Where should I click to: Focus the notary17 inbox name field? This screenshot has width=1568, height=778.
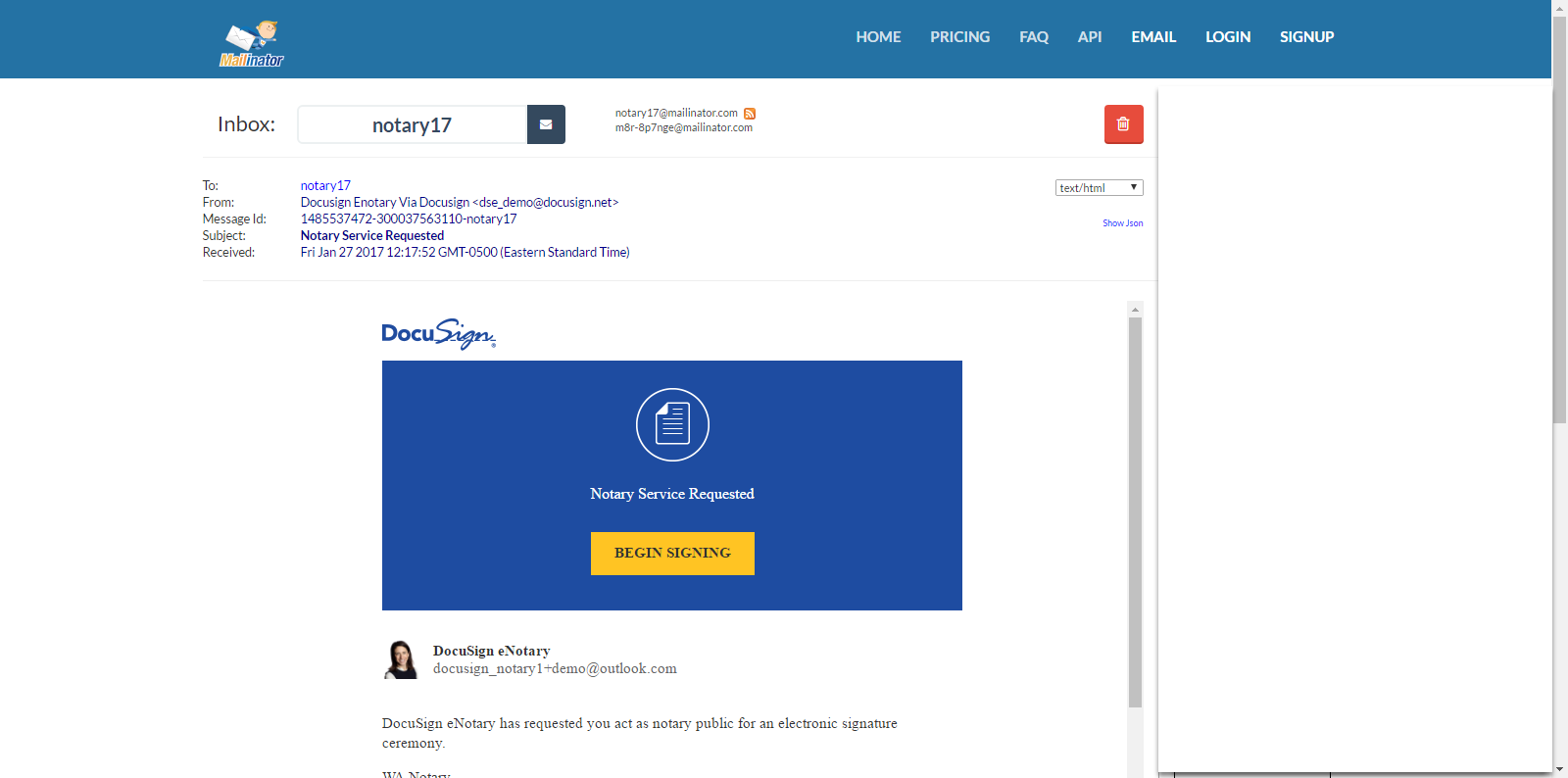413,124
